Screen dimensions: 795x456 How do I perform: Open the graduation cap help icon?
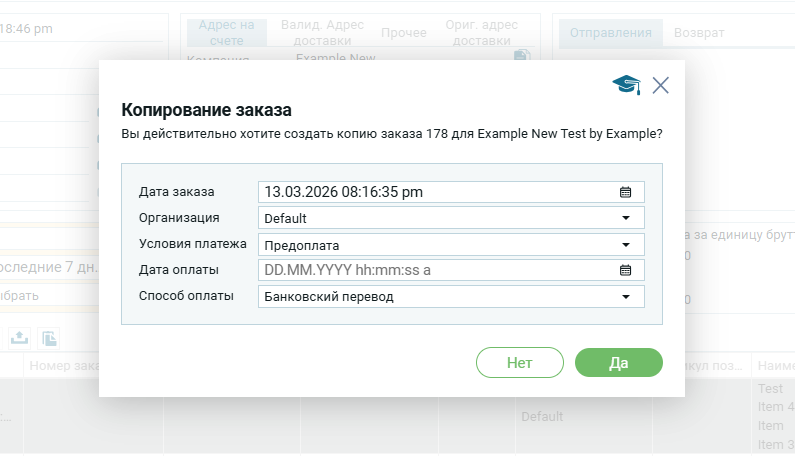pyautogui.click(x=626, y=85)
